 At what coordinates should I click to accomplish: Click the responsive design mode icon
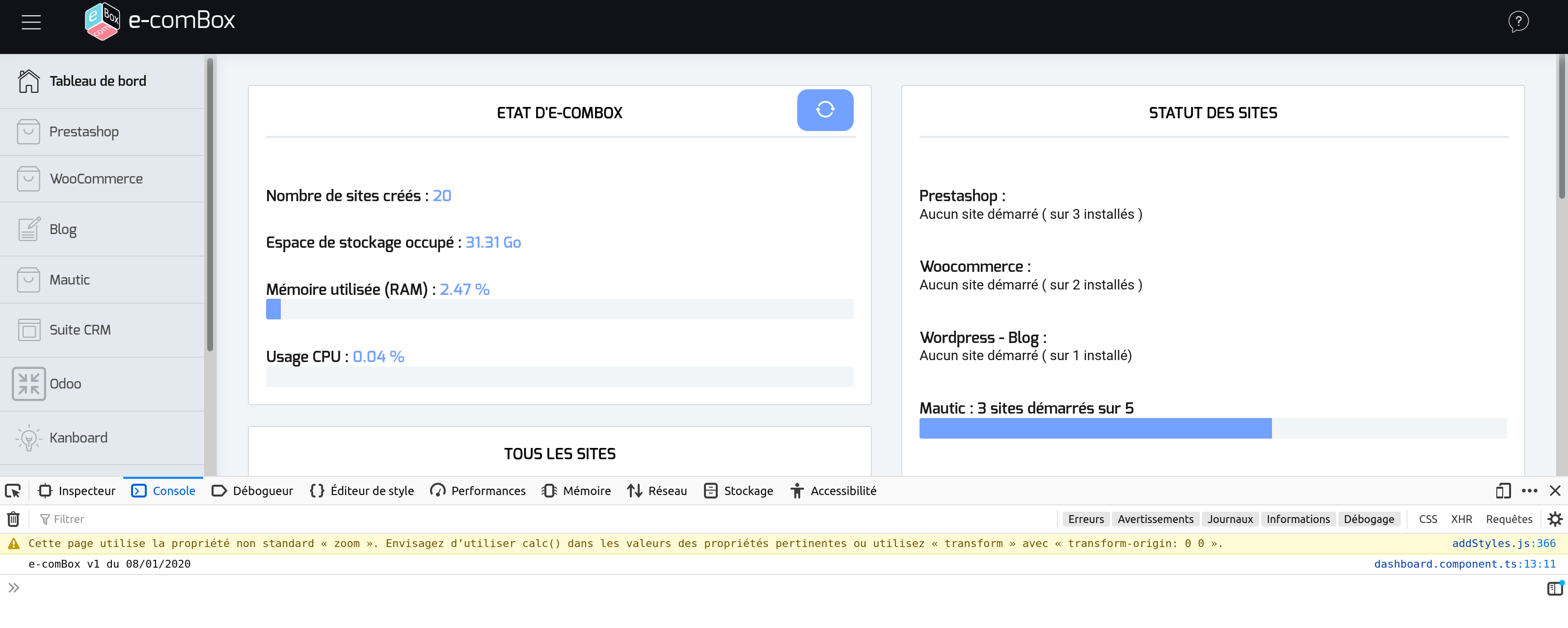coord(1503,491)
